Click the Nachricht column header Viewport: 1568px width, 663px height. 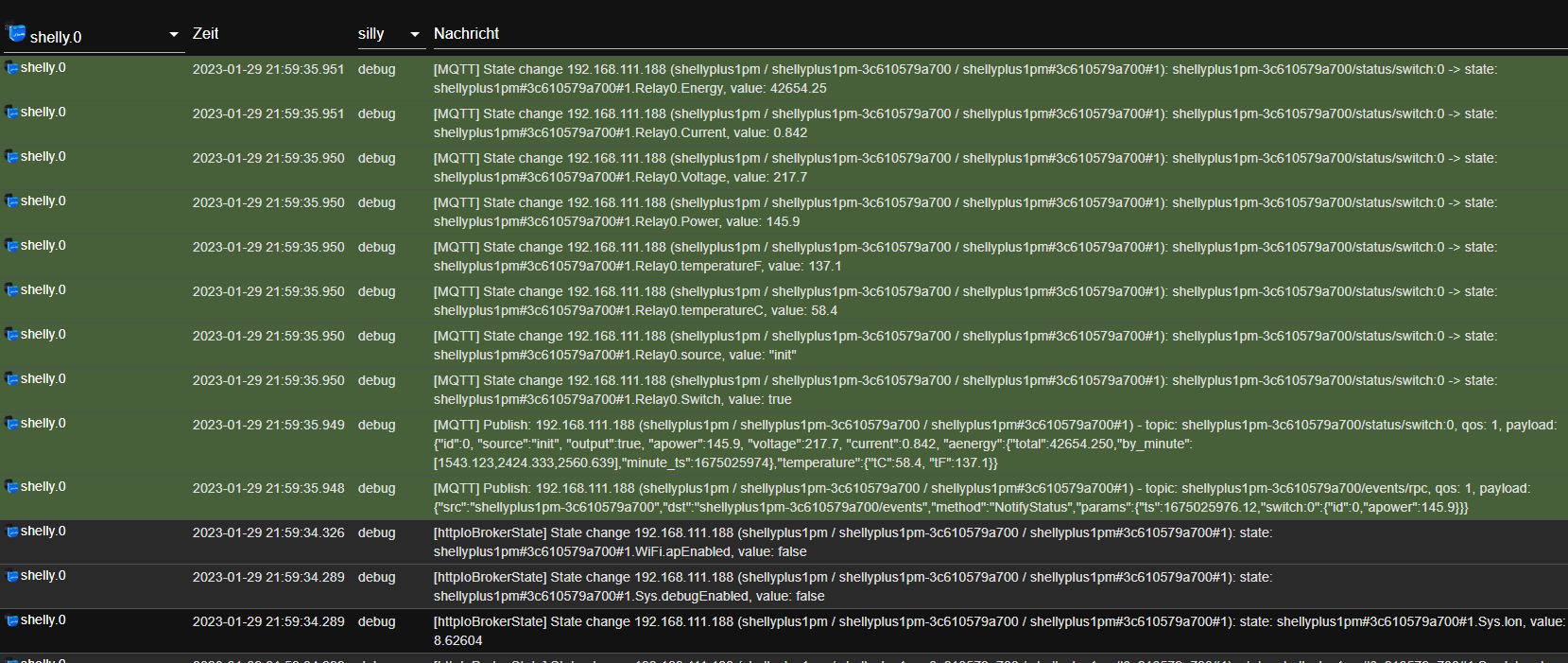click(x=466, y=33)
